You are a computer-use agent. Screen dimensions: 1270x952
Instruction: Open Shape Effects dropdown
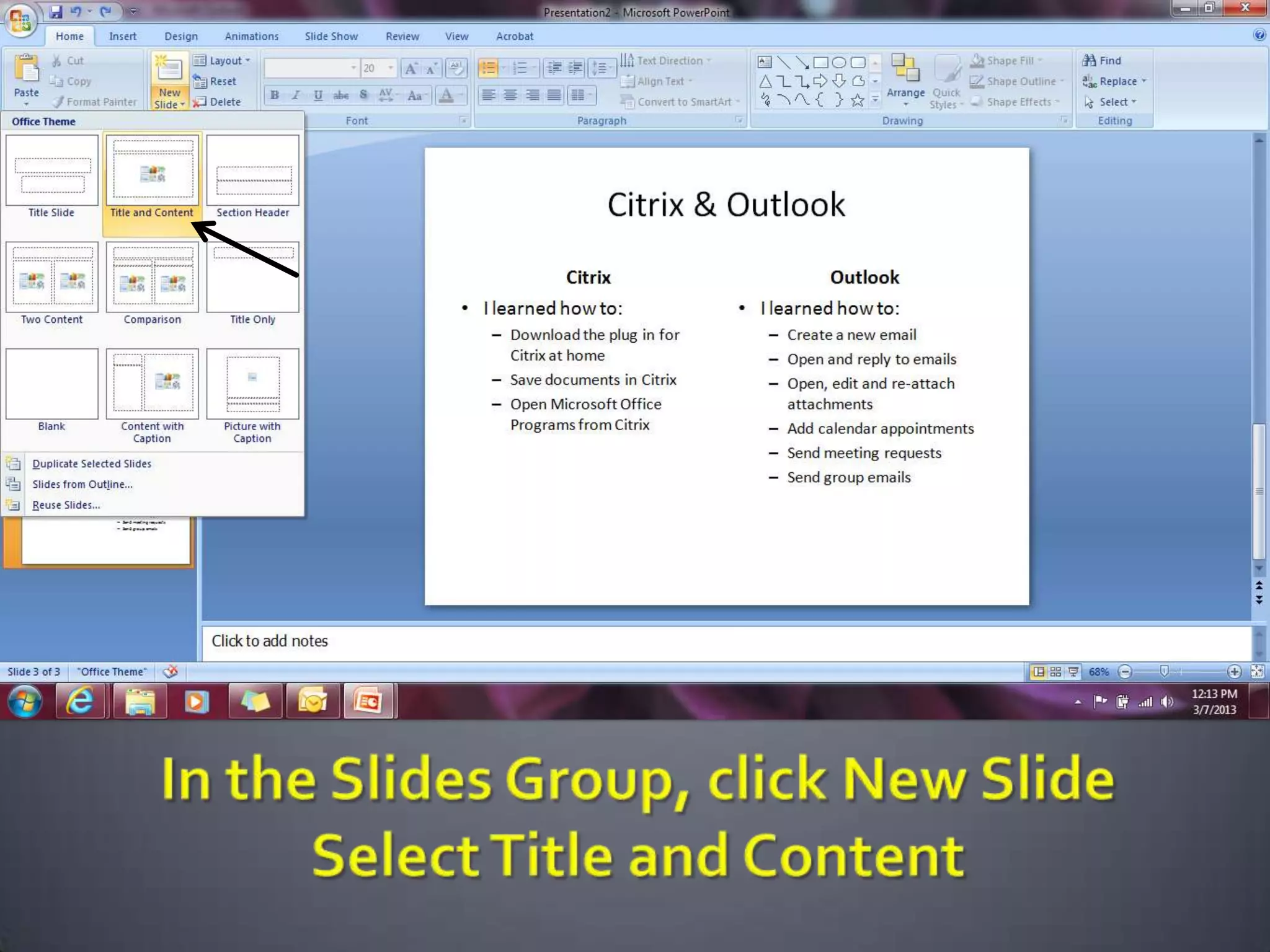coord(1015,102)
